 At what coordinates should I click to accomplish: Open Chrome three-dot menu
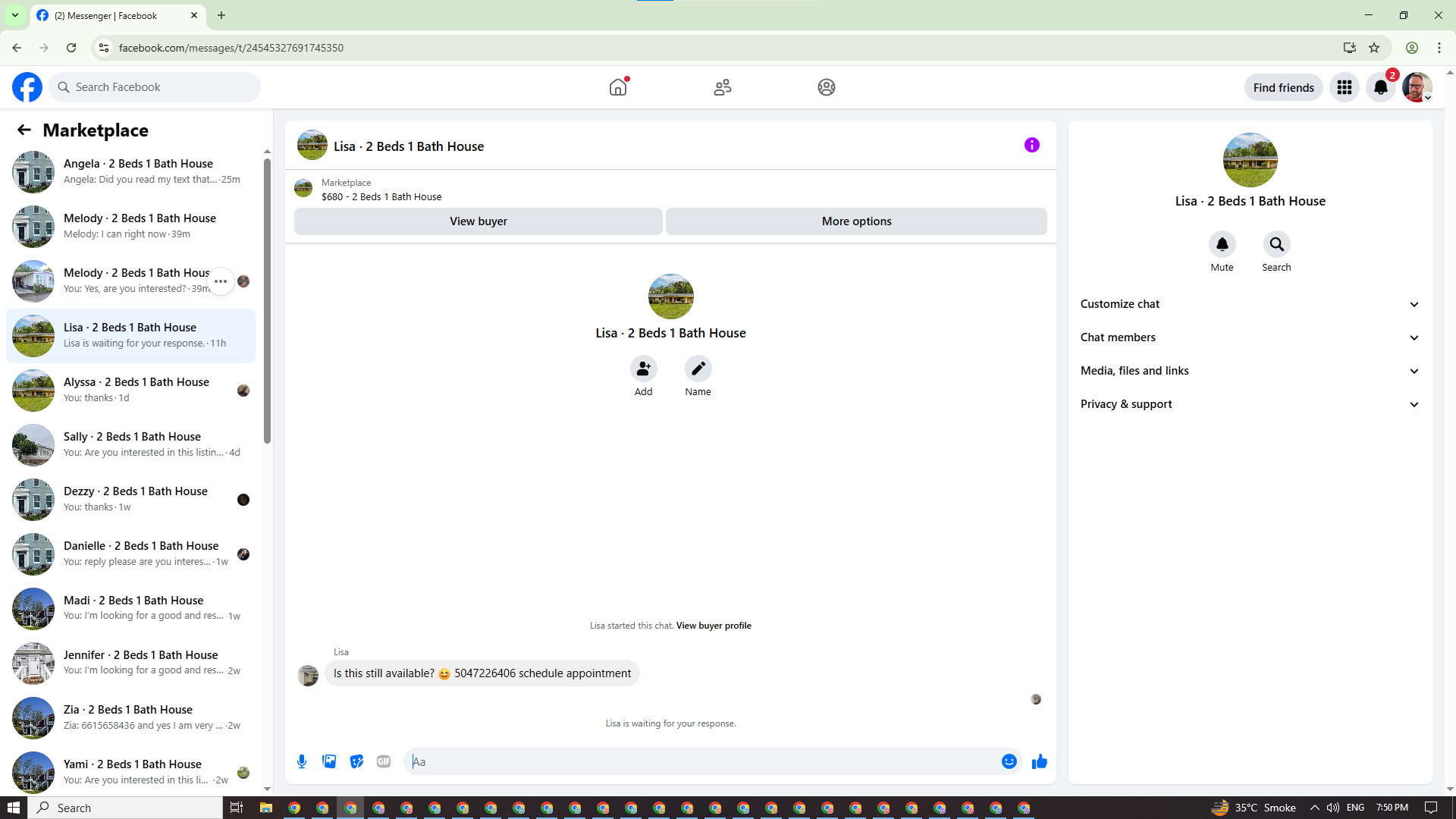[x=1439, y=48]
